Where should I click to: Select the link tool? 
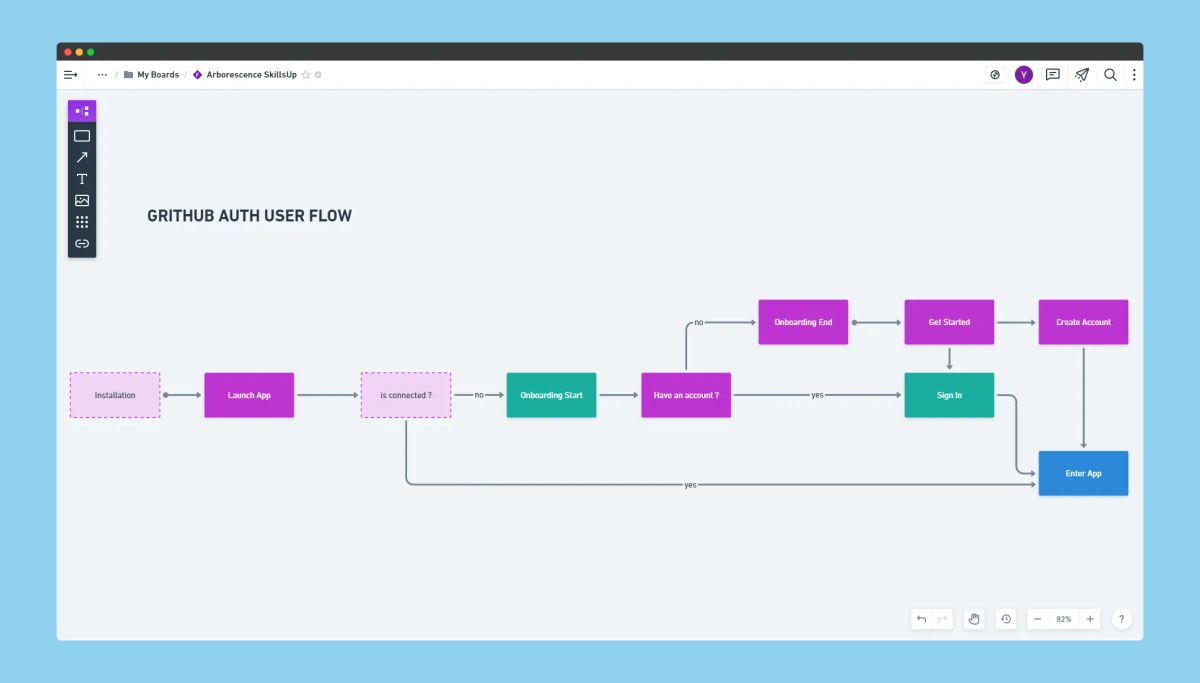pyautogui.click(x=82, y=243)
